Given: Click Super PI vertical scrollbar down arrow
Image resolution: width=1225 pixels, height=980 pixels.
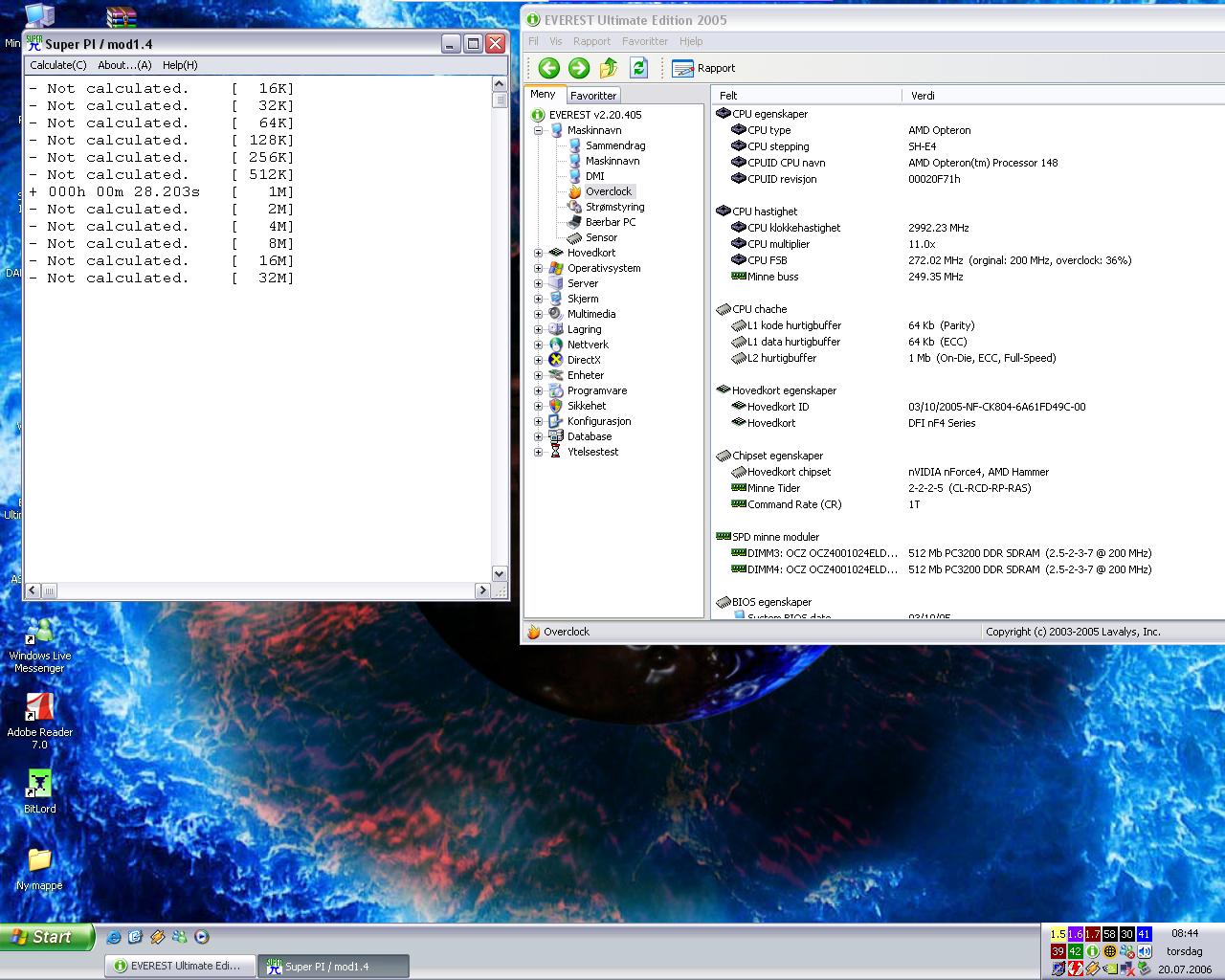Looking at the screenshot, I should (x=499, y=573).
